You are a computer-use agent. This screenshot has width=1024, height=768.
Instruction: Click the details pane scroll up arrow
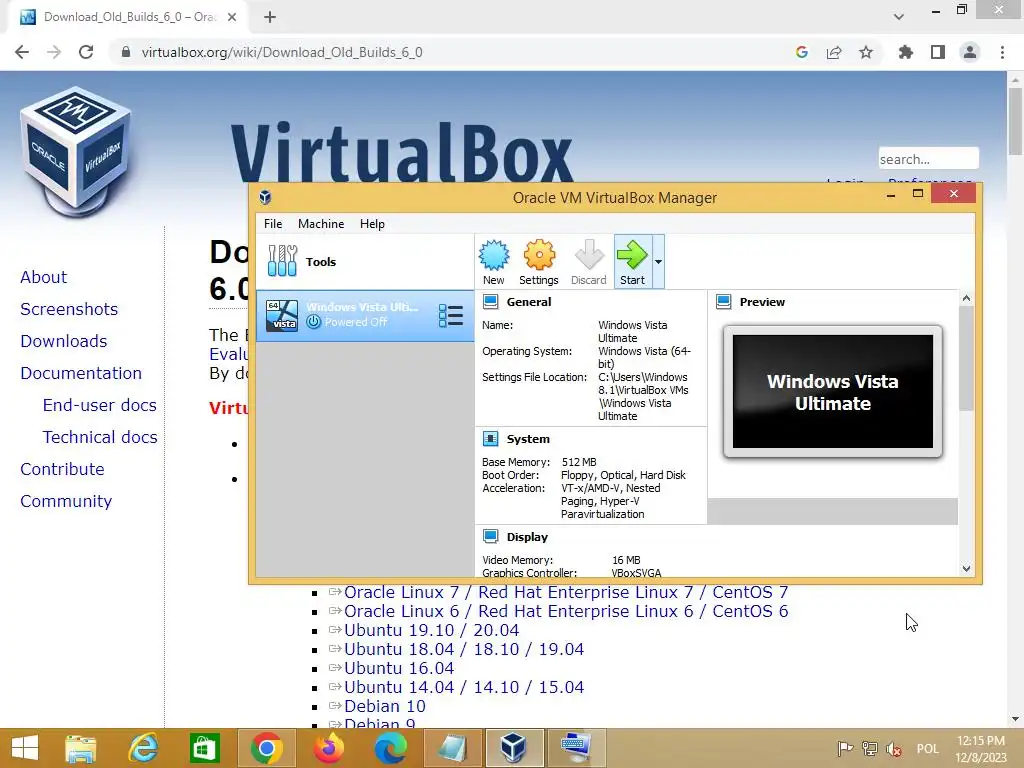(x=967, y=298)
